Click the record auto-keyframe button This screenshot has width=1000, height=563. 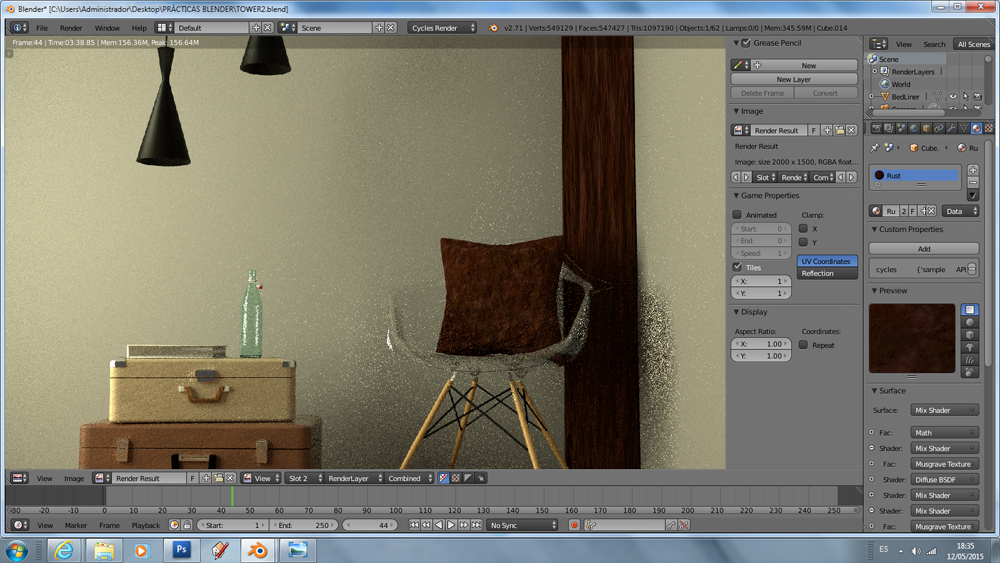pos(574,525)
